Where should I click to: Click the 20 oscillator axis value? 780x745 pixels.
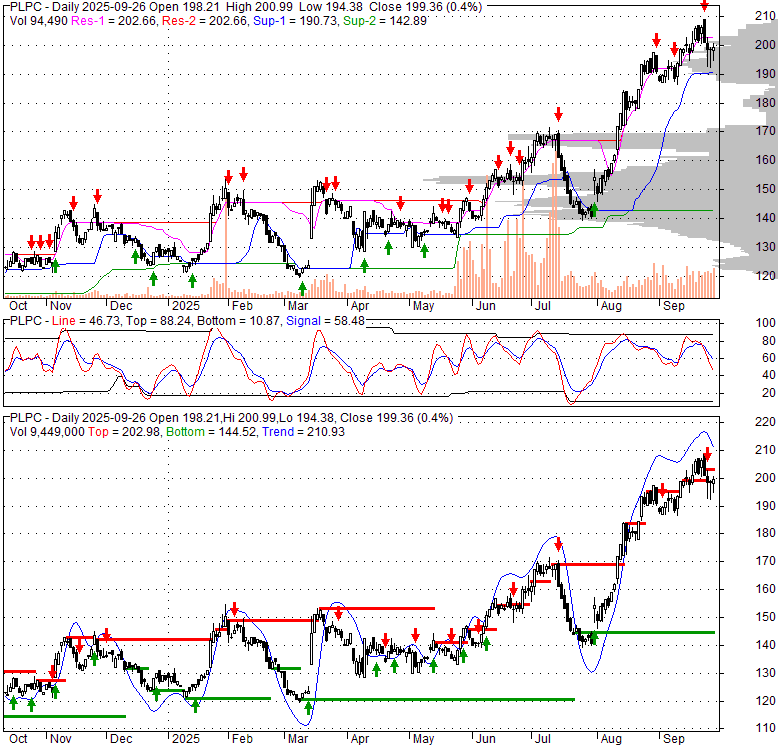pos(769,392)
